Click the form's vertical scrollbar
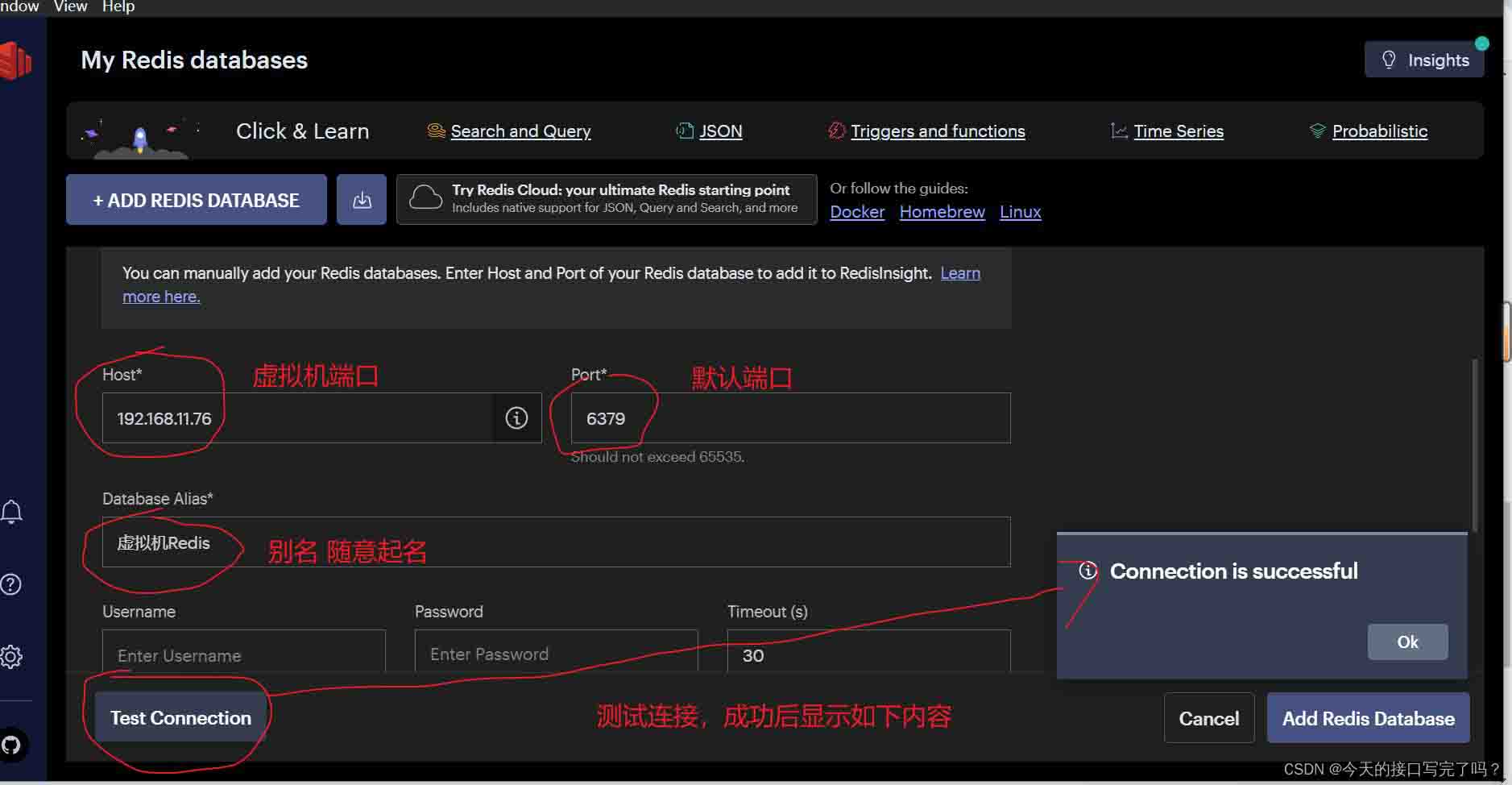This screenshot has width=1512, height=785. tap(1475, 446)
